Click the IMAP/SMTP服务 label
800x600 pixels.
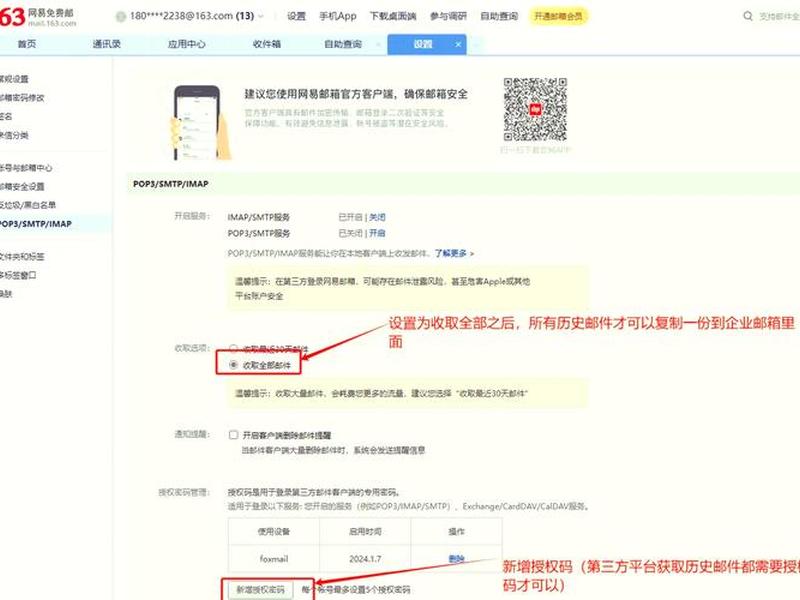pos(259,217)
